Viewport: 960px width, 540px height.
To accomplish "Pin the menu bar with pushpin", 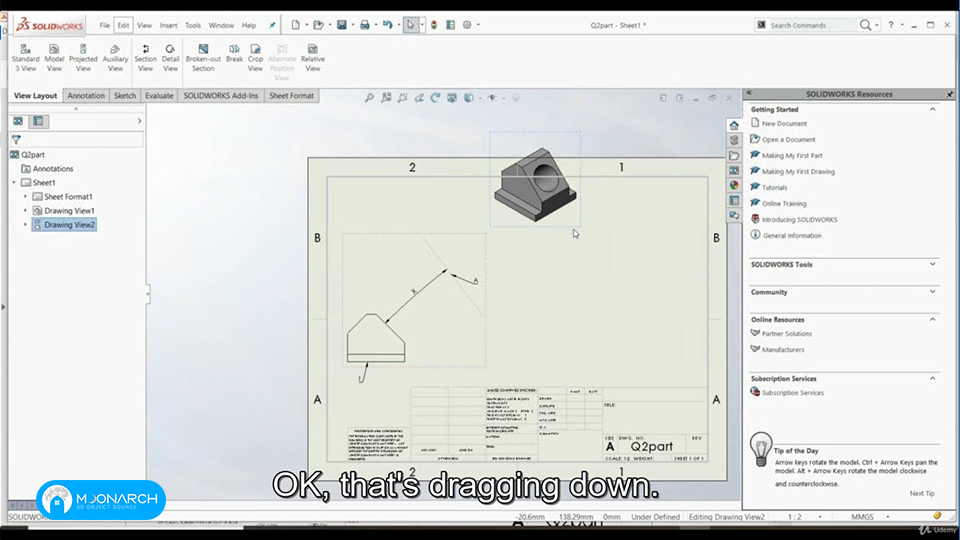I will pos(272,25).
